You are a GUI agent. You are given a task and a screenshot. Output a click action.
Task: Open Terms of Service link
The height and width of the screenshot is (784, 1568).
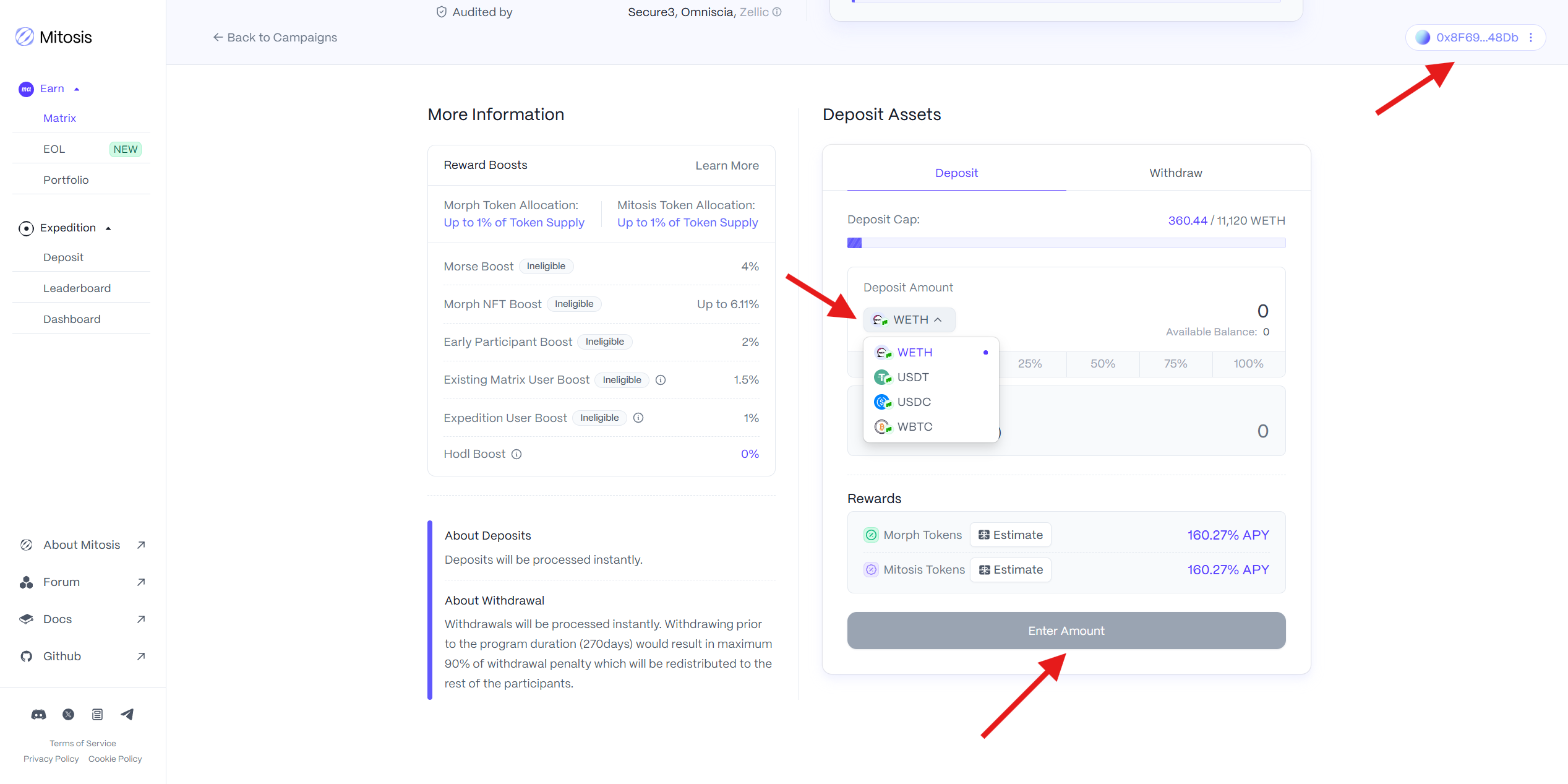[83, 744]
